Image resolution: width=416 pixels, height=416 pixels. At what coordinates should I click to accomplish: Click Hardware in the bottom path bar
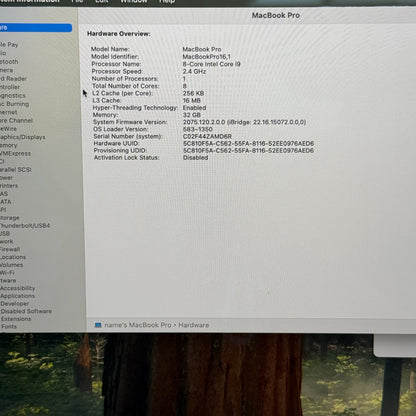point(194,325)
